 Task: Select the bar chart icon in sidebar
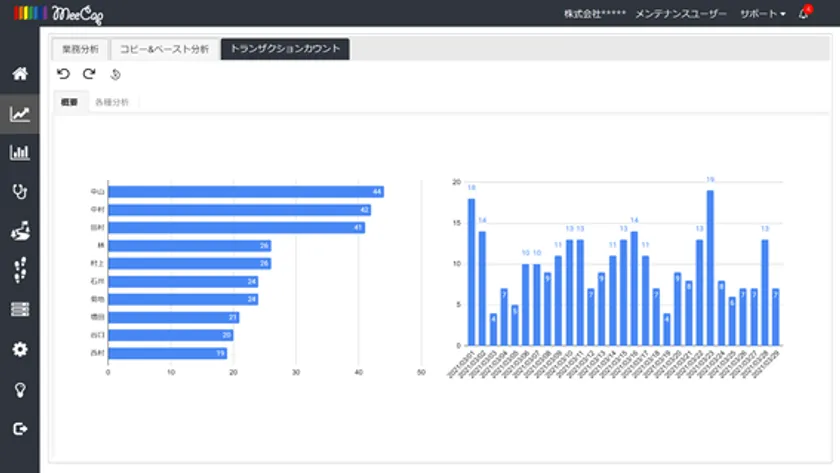pyautogui.click(x=19, y=153)
